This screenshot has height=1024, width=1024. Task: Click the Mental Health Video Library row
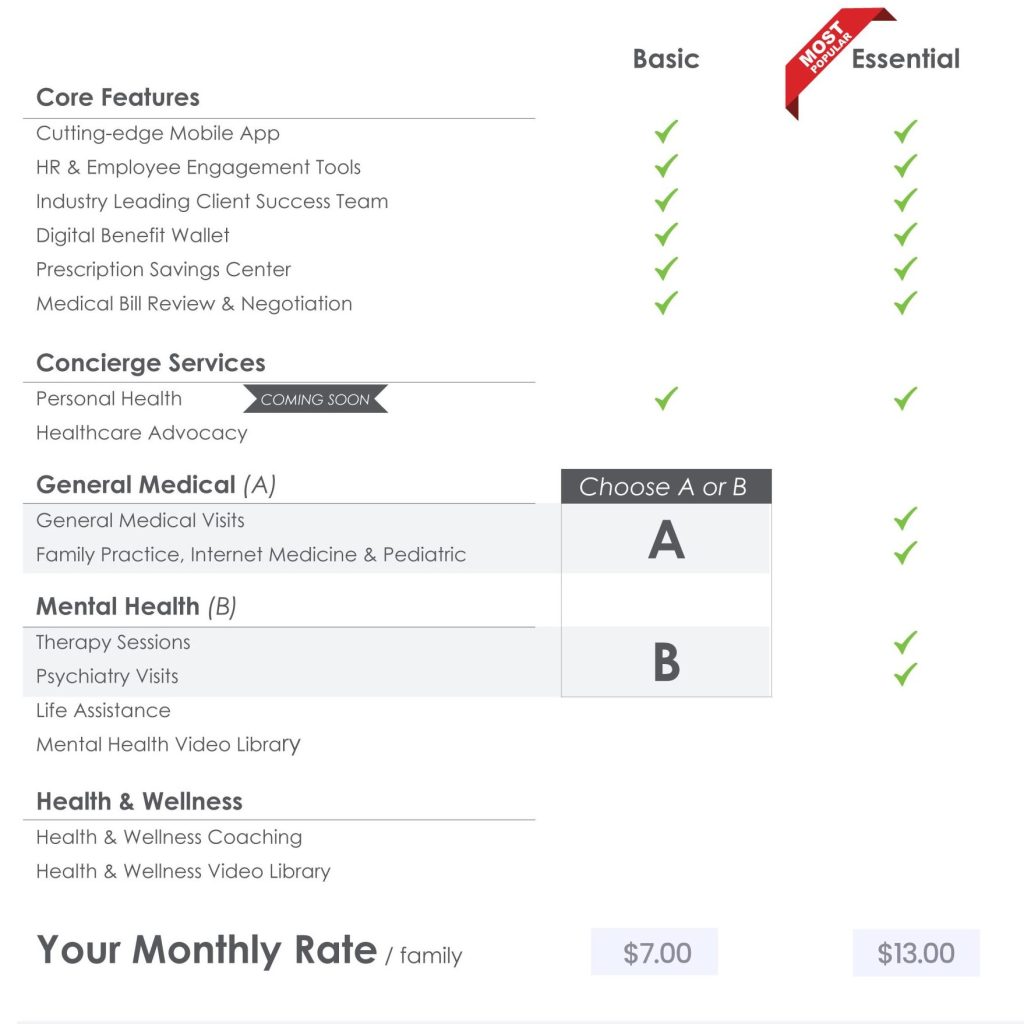point(168,745)
